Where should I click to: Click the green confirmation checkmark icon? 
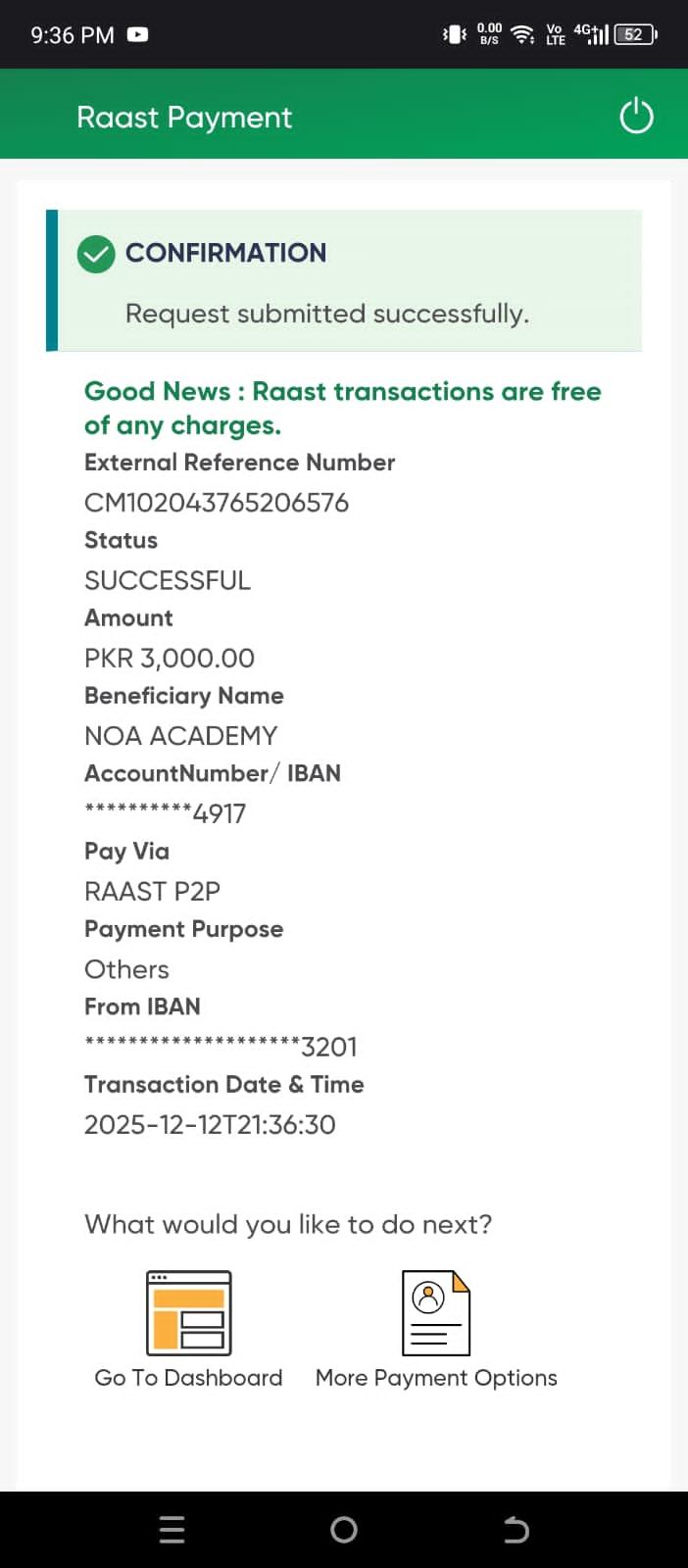(96, 254)
